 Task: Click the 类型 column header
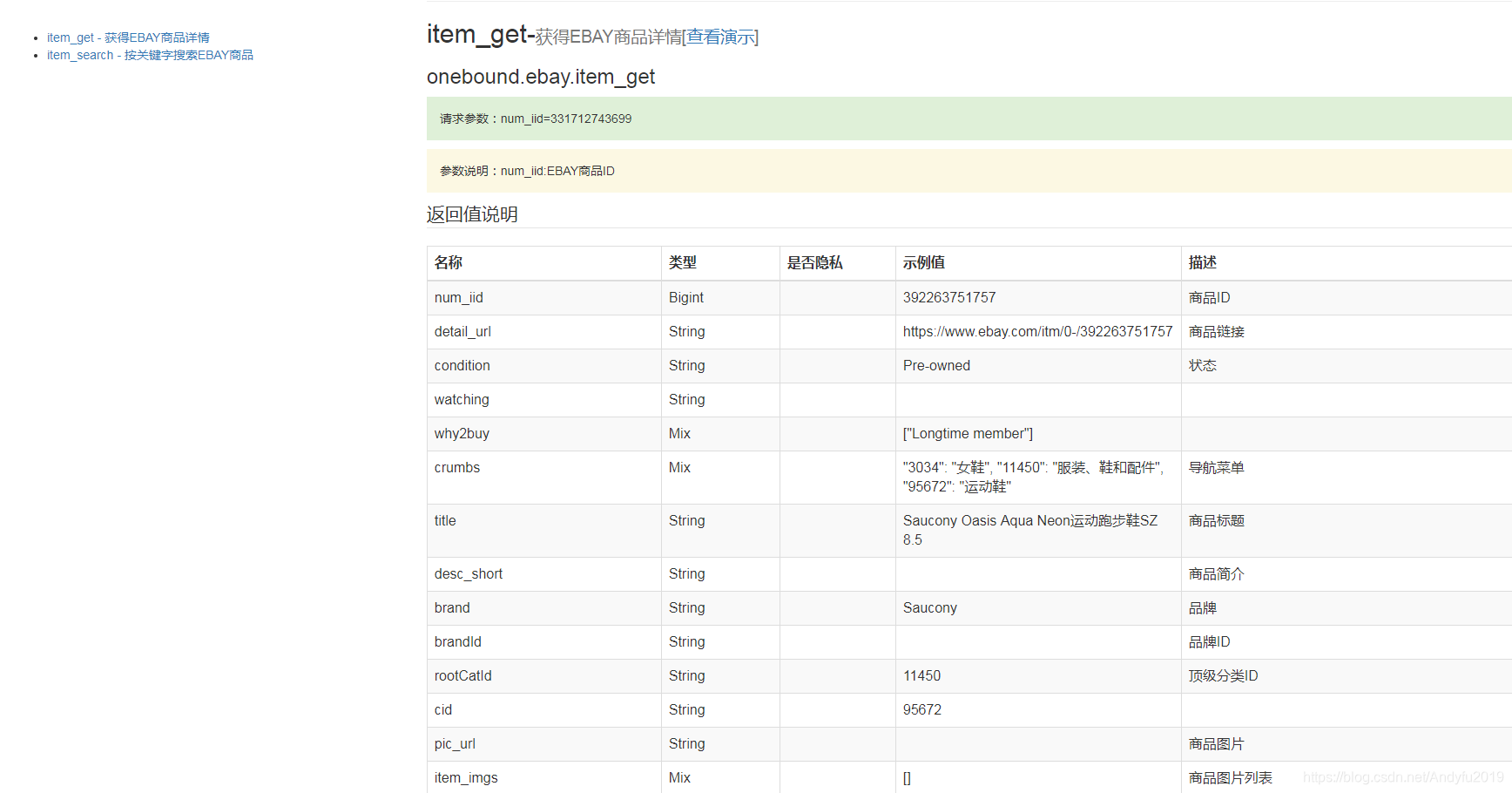pos(683,262)
